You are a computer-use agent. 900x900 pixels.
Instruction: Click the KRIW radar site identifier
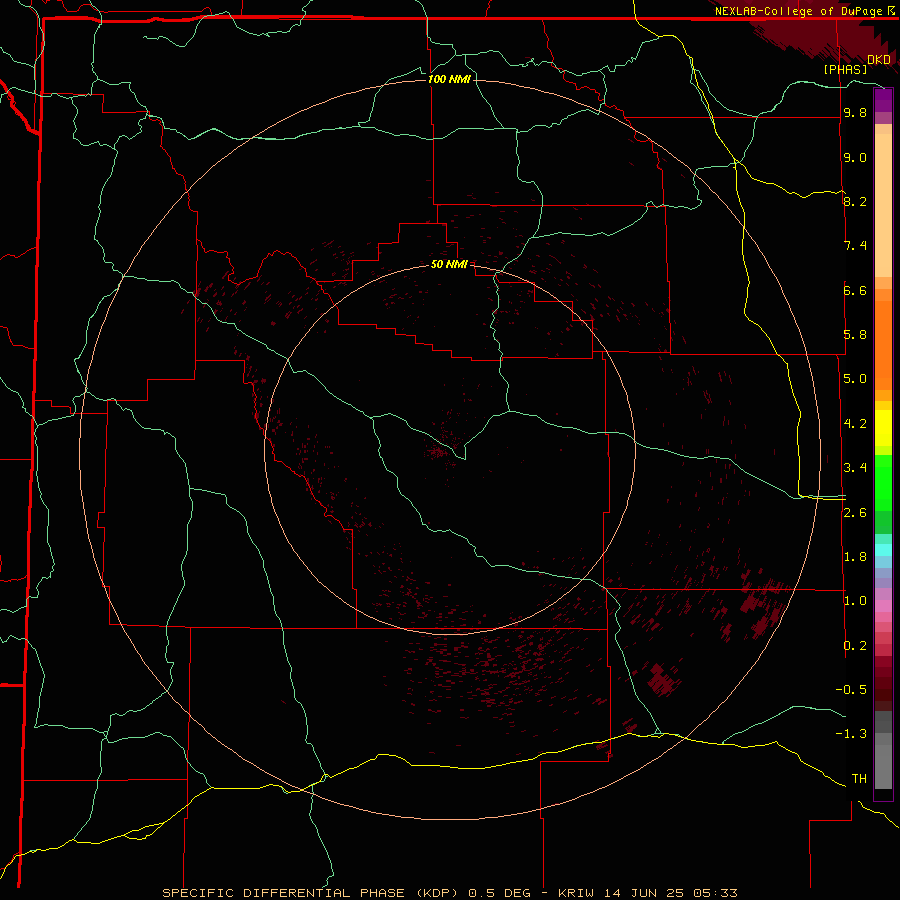(x=575, y=893)
